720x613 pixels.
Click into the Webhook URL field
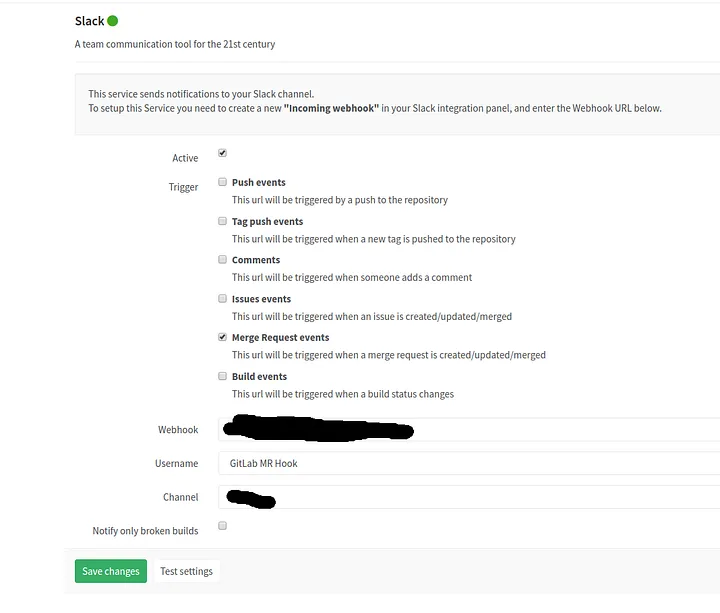(560, 430)
